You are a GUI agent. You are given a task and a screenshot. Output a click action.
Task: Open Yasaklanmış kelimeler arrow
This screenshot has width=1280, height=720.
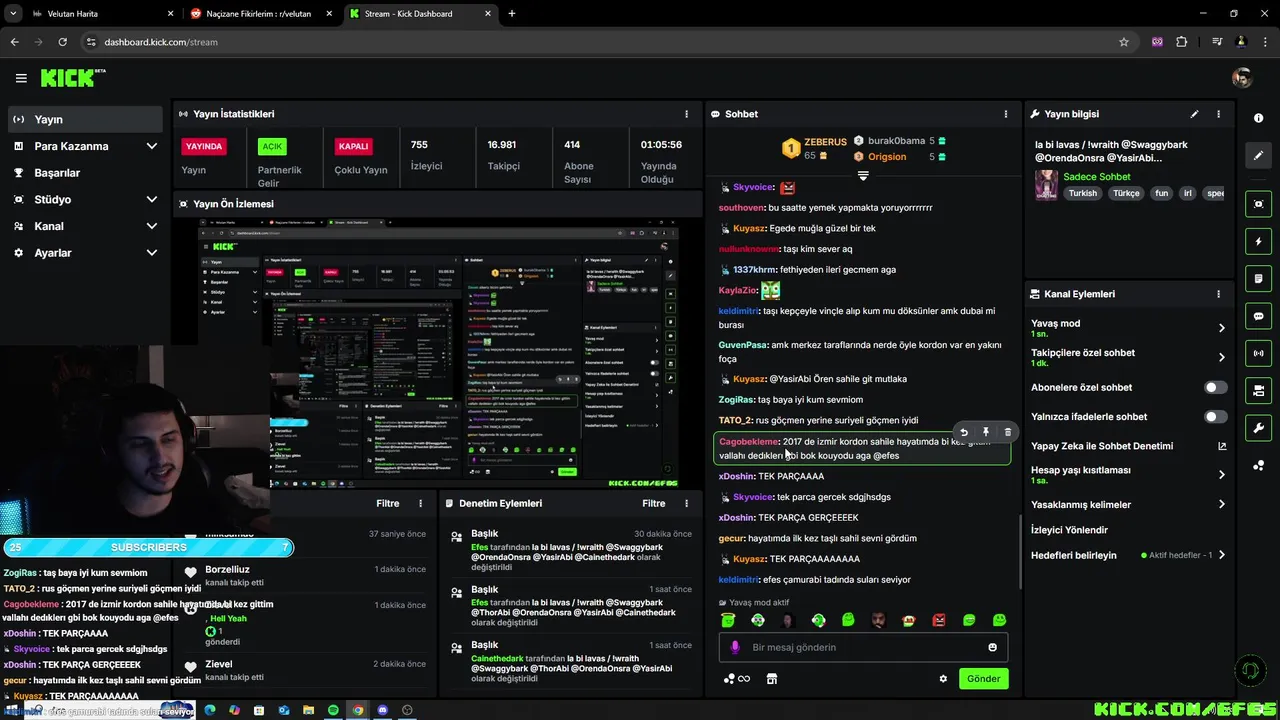pyautogui.click(x=1221, y=504)
